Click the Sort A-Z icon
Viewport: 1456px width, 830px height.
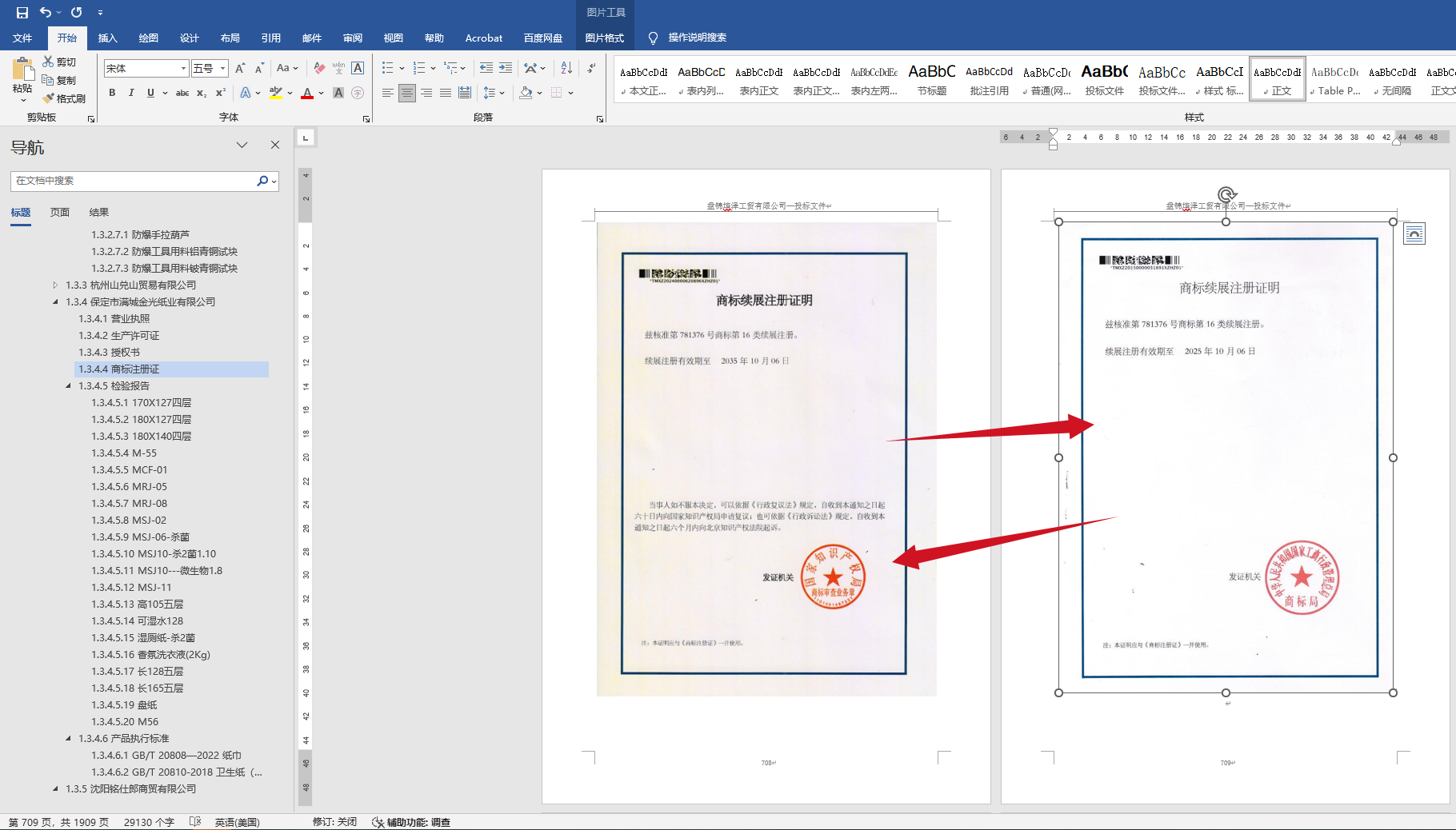tap(566, 68)
